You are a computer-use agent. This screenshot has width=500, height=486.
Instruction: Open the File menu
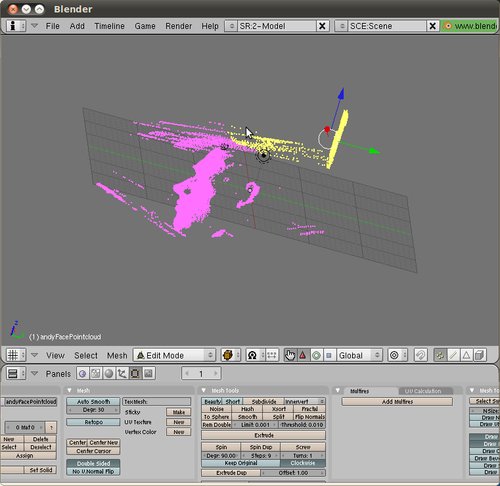coord(53,26)
